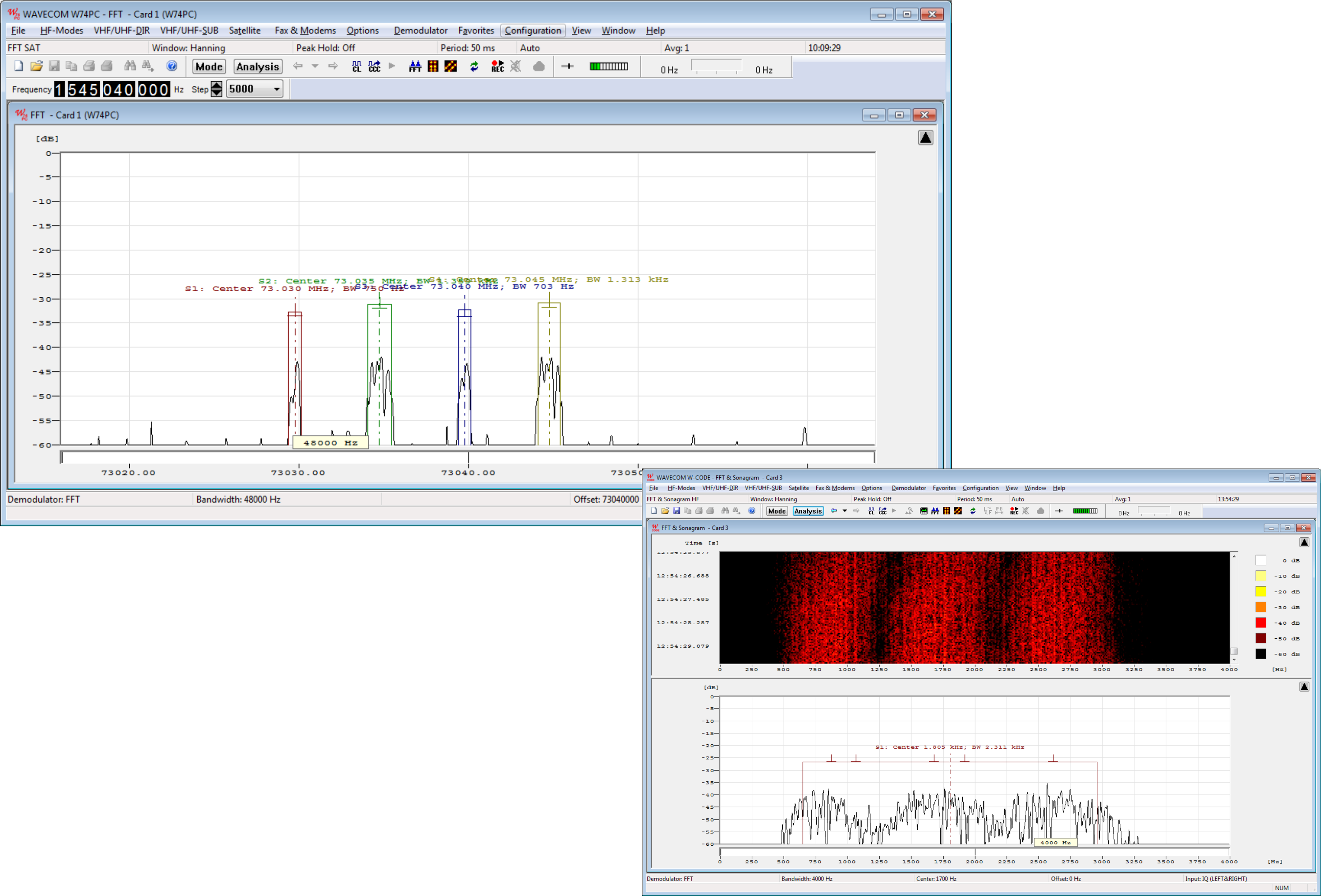Screen dimensions: 1321x896
Task: Open Options menu in W-CODE window
Action: tap(871, 488)
